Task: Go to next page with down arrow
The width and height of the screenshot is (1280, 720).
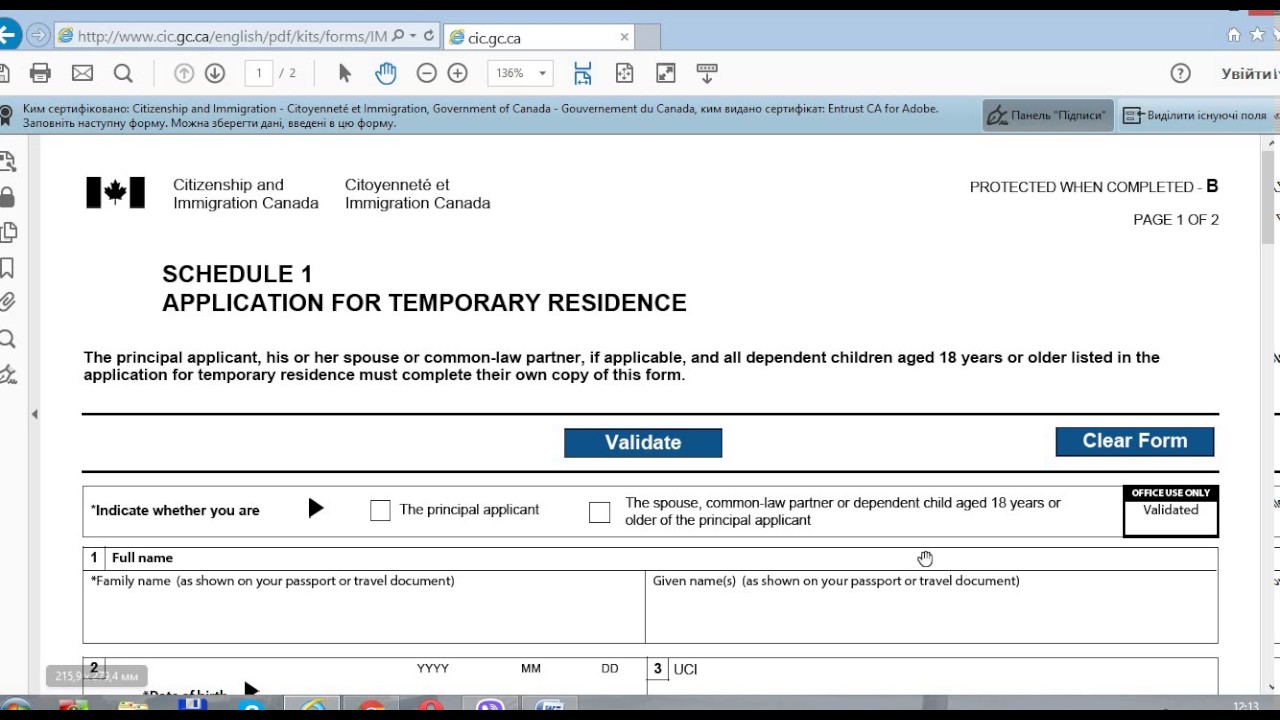Action: tap(215, 73)
